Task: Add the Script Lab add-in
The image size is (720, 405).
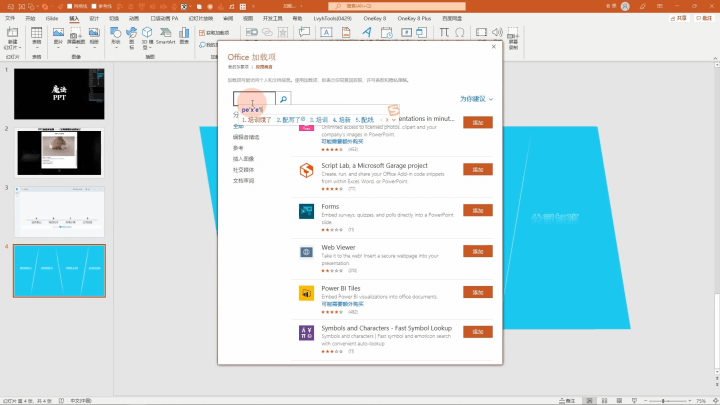Action: tap(478, 169)
